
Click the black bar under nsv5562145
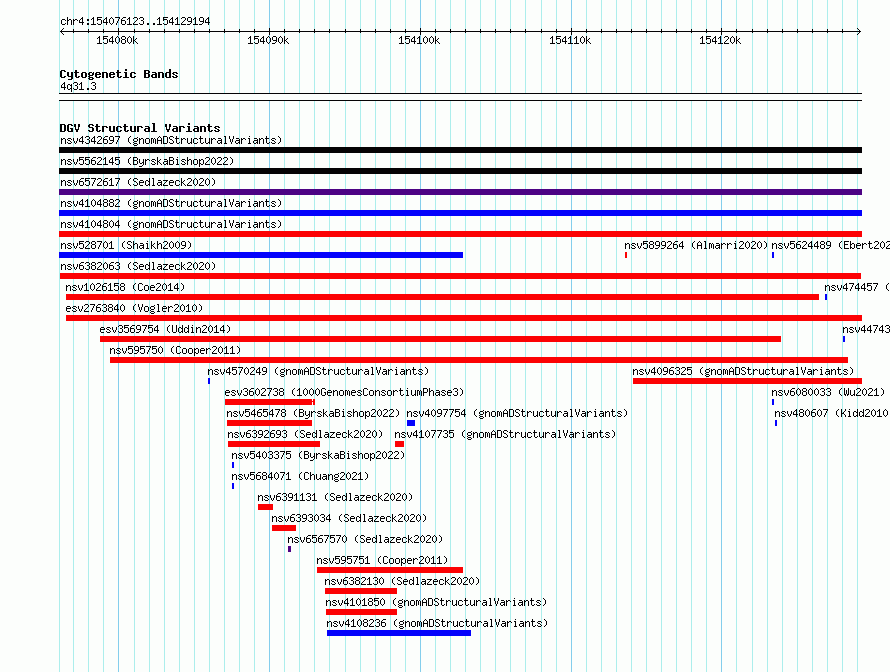pos(460,171)
